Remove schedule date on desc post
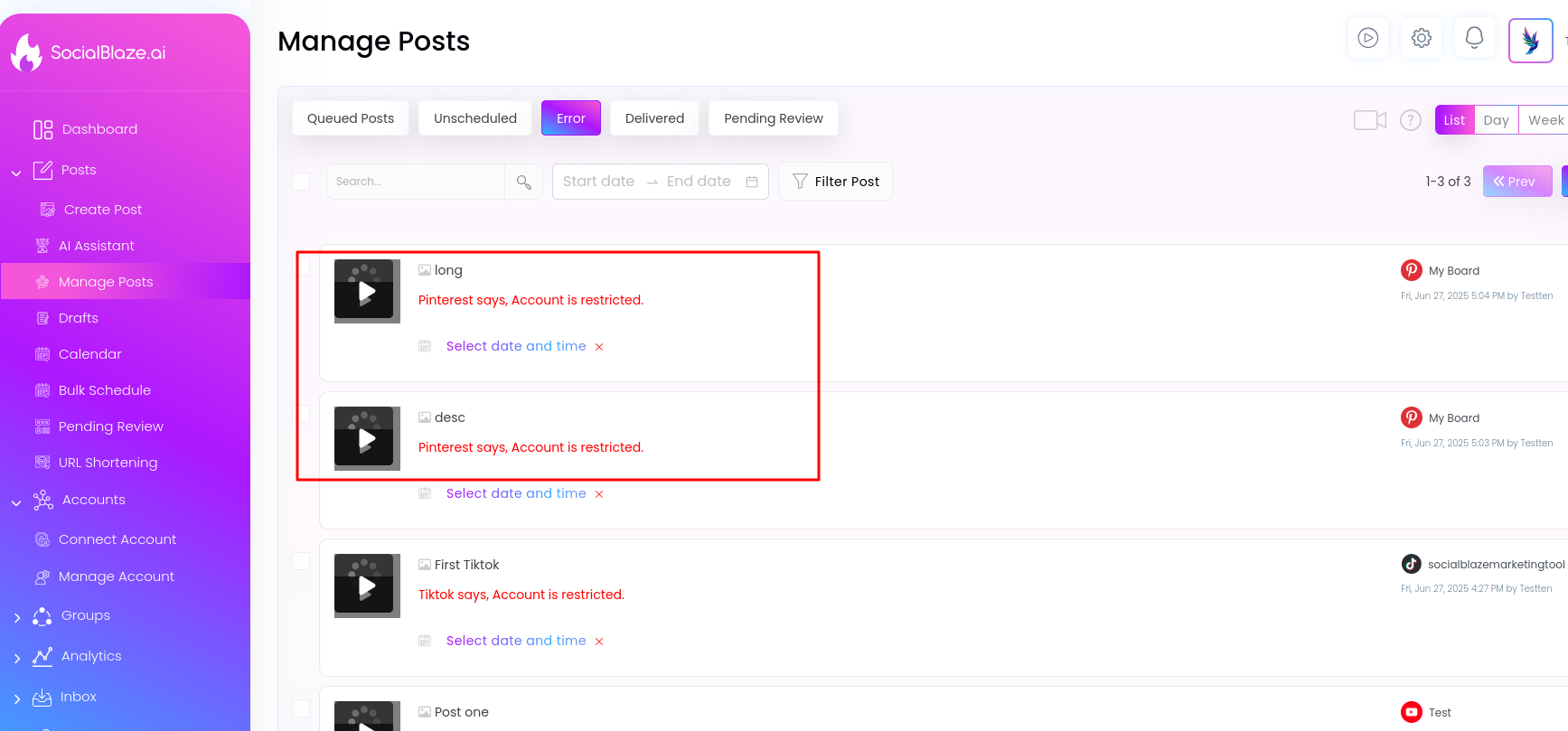 coord(599,494)
